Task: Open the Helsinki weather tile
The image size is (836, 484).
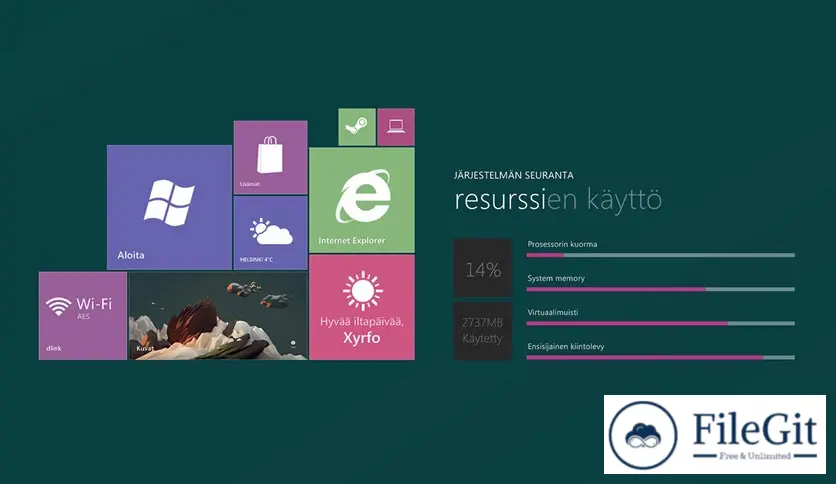Action: (270, 232)
